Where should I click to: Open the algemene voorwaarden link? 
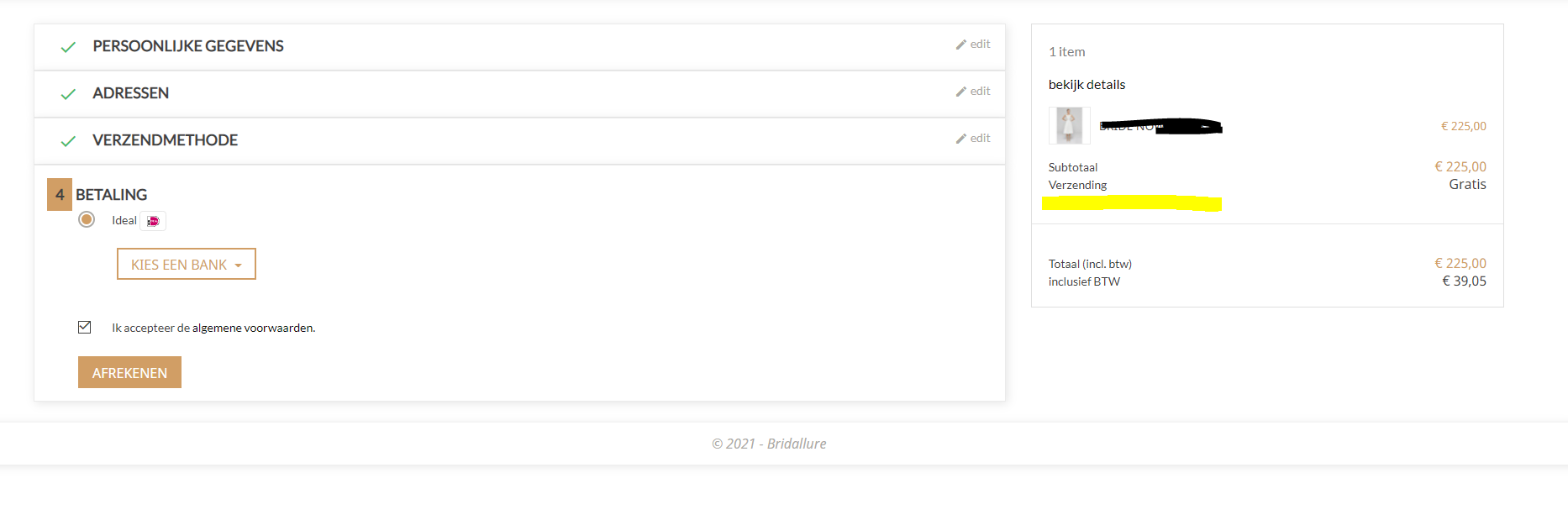[x=253, y=328]
